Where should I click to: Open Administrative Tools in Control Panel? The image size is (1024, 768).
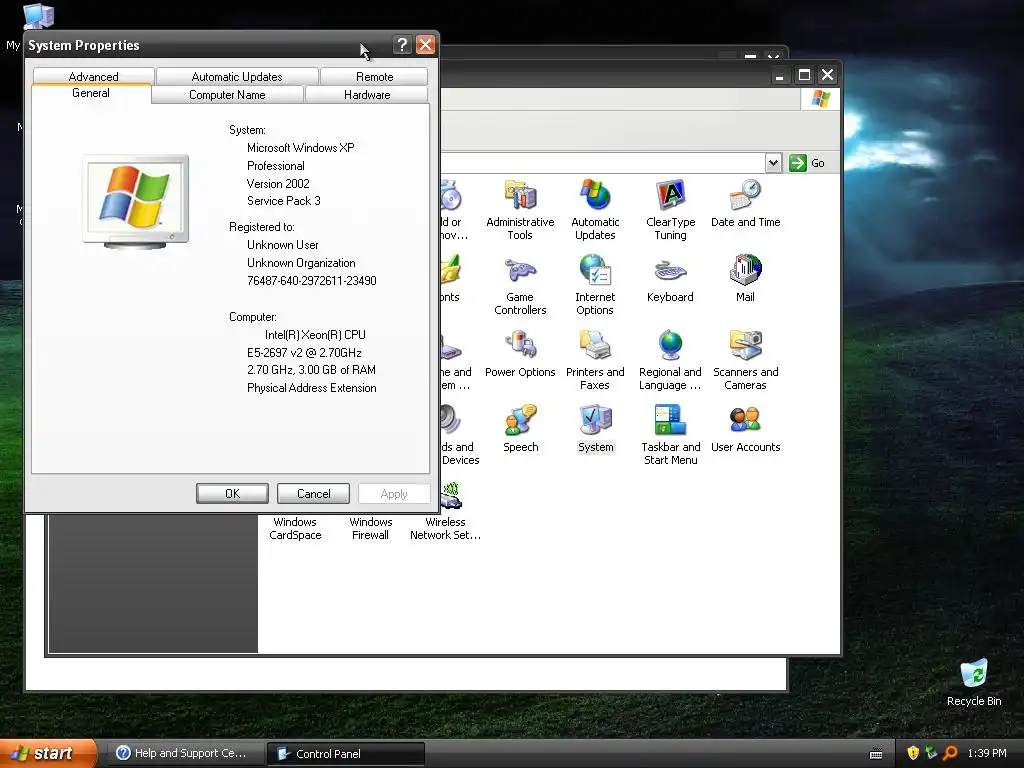click(520, 210)
